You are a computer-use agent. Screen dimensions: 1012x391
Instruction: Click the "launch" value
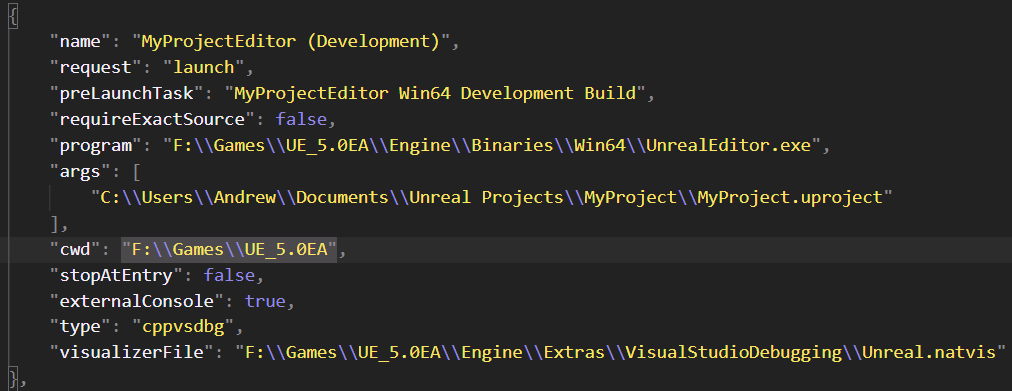tap(203, 67)
